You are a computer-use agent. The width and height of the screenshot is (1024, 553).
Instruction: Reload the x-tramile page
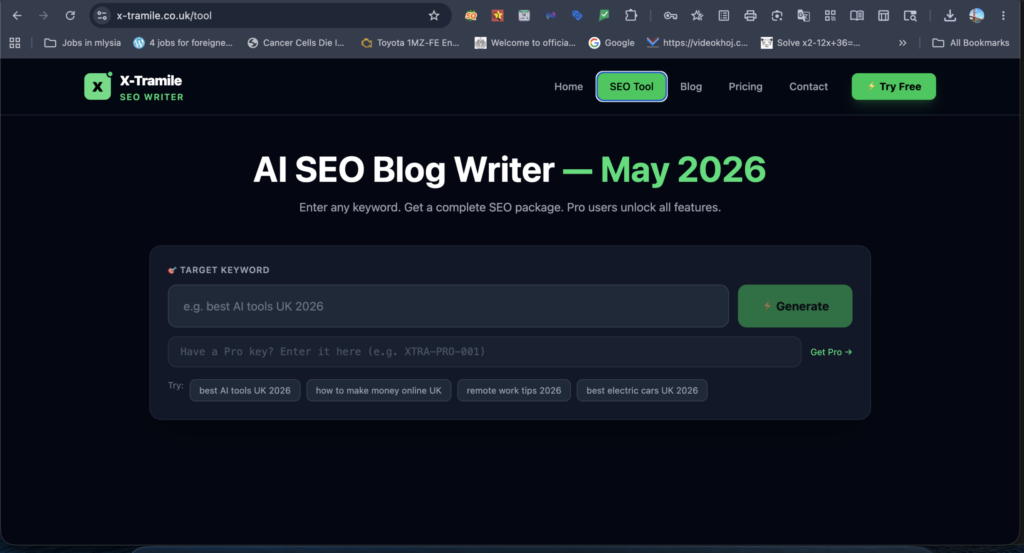coord(70,16)
